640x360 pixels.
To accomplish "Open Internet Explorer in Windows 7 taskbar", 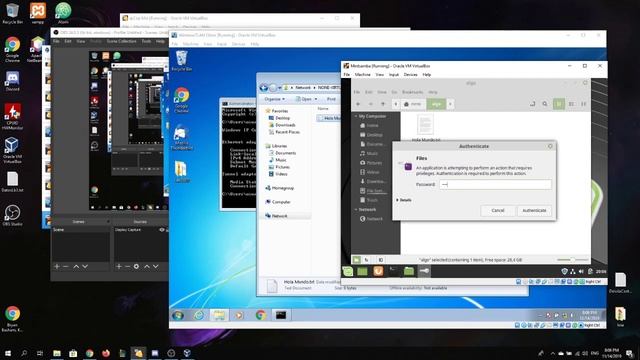I will coord(199,315).
